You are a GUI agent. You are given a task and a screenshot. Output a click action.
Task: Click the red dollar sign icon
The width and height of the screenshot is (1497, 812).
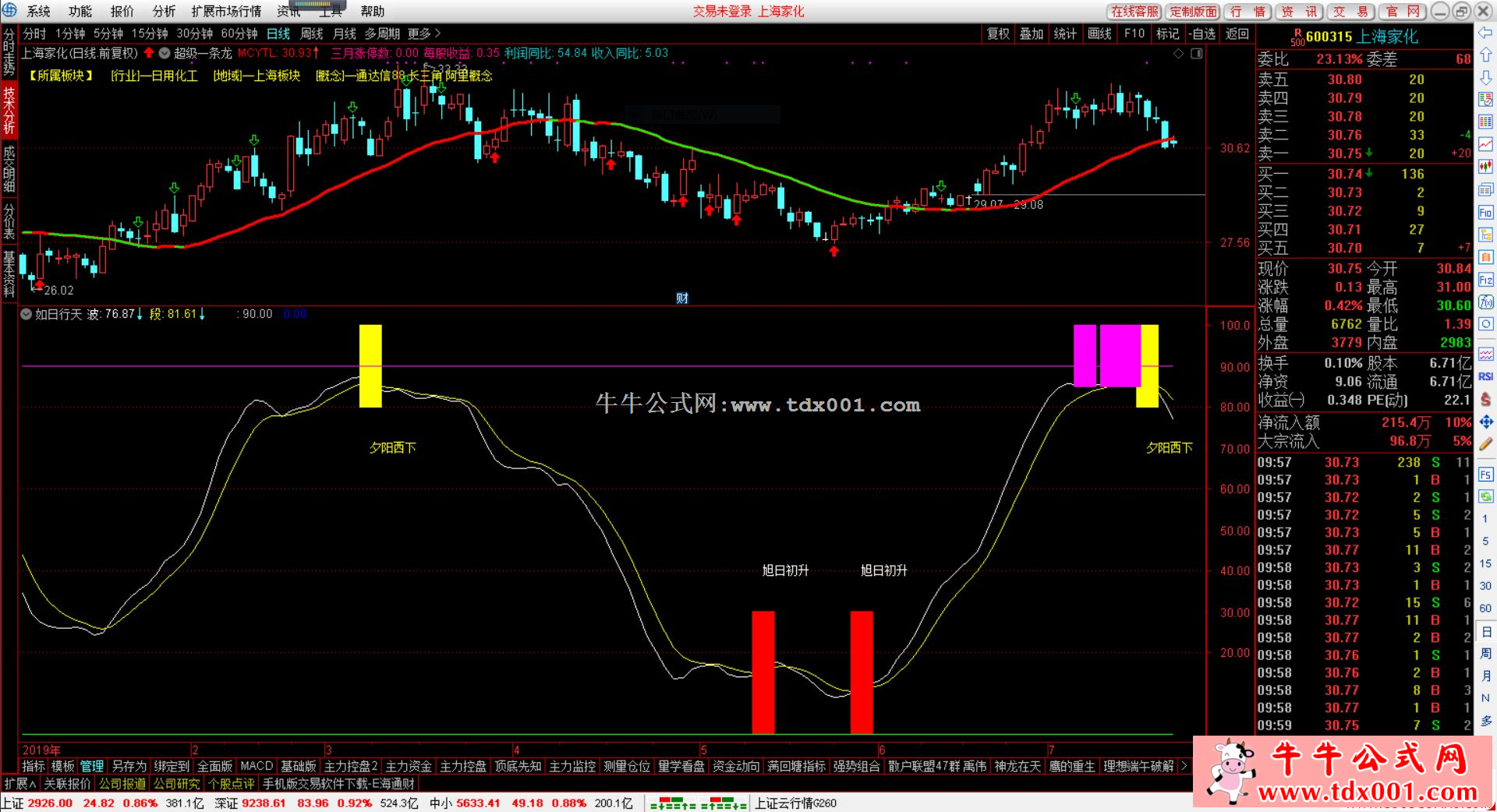coord(1485,399)
